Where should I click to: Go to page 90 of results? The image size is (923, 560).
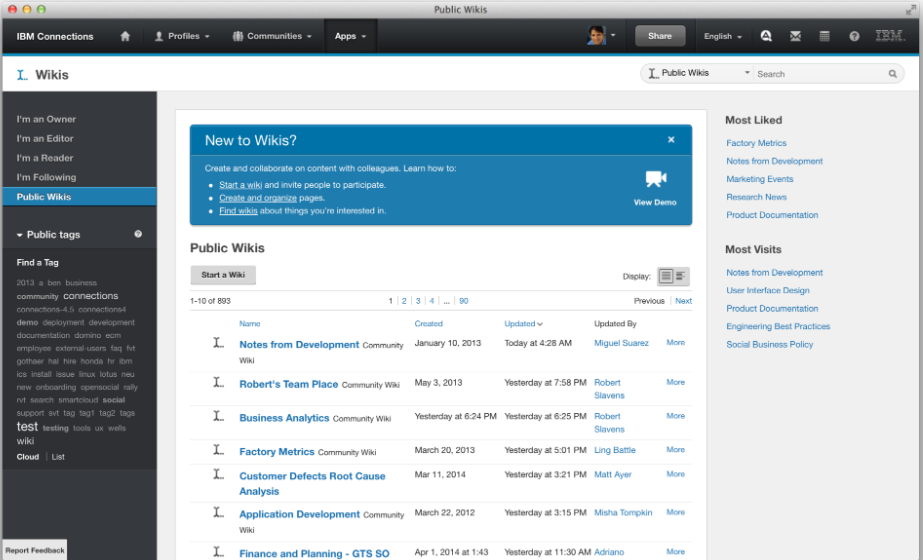[x=464, y=301]
